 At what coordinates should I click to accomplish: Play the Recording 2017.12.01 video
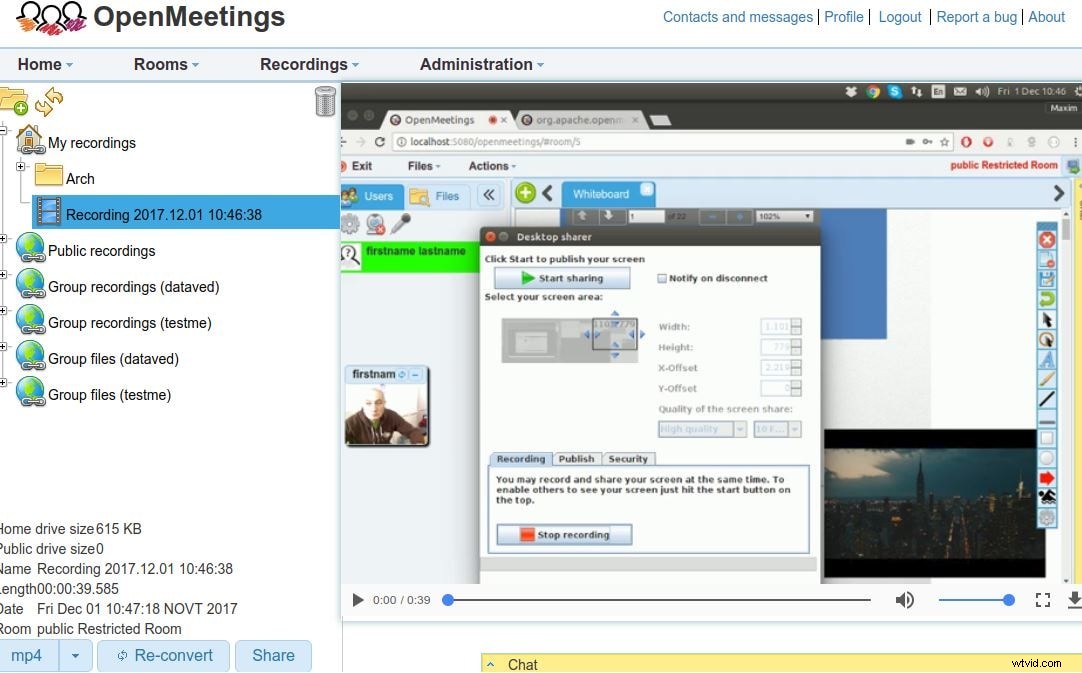click(x=358, y=600)
